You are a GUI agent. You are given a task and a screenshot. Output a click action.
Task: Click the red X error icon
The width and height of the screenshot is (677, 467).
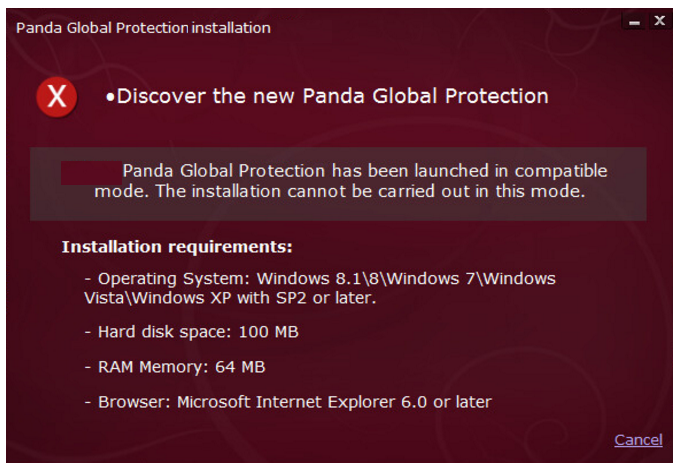(x=57, y=97)
